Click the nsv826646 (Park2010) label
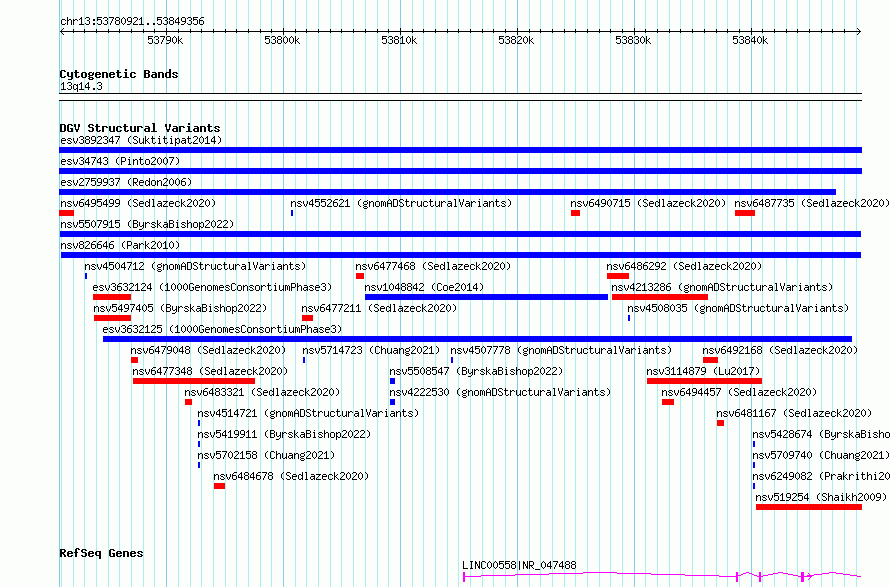 (x=120, y=245)
